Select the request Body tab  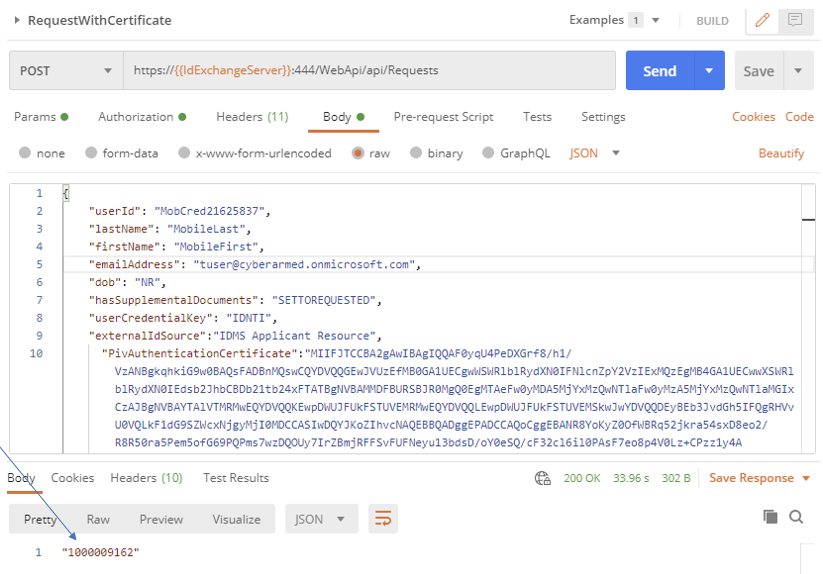click(x=343, y=116)
